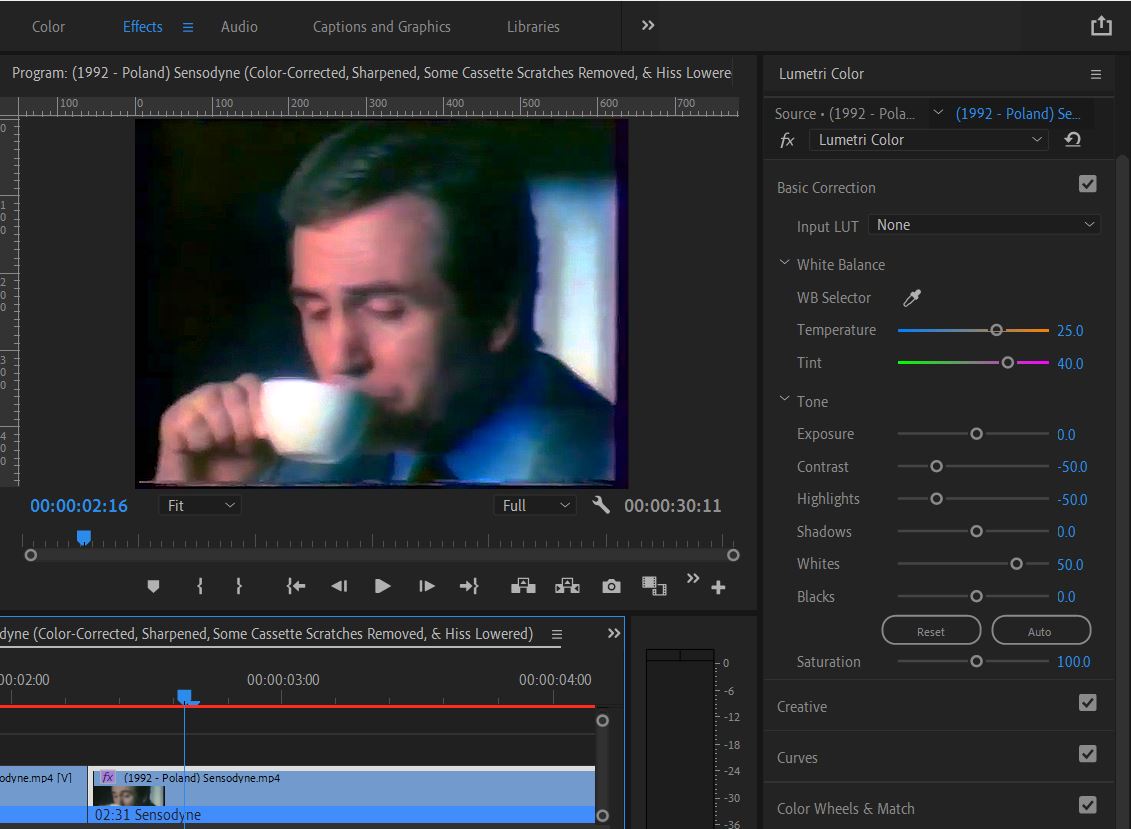Expand Color Wheels & Match section
The width and height of the screenshot is (1131, 829).
click(845, 809)
